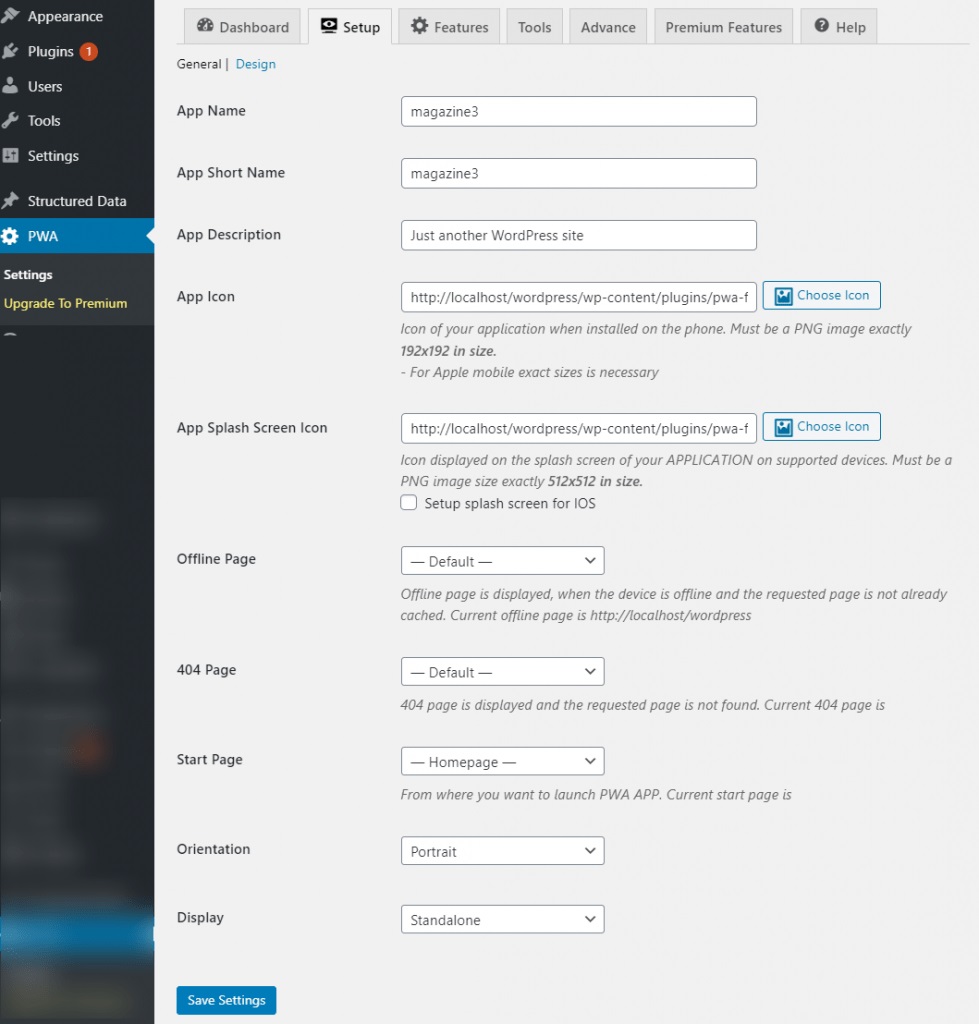Image resolution: width=979 pixels, height=1024 pixels.
Task: Click into the App Description text field
Action: 578,235
